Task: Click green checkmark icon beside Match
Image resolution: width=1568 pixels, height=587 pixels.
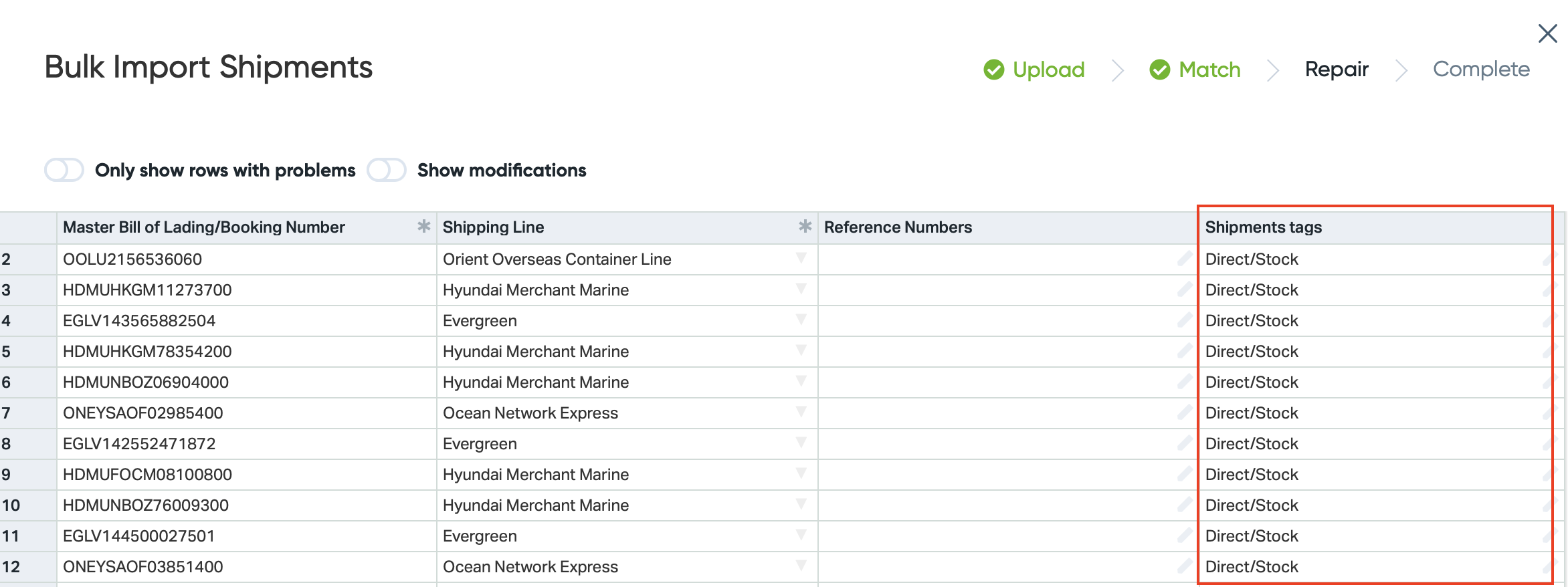Action: click(x=1160, y=70)
